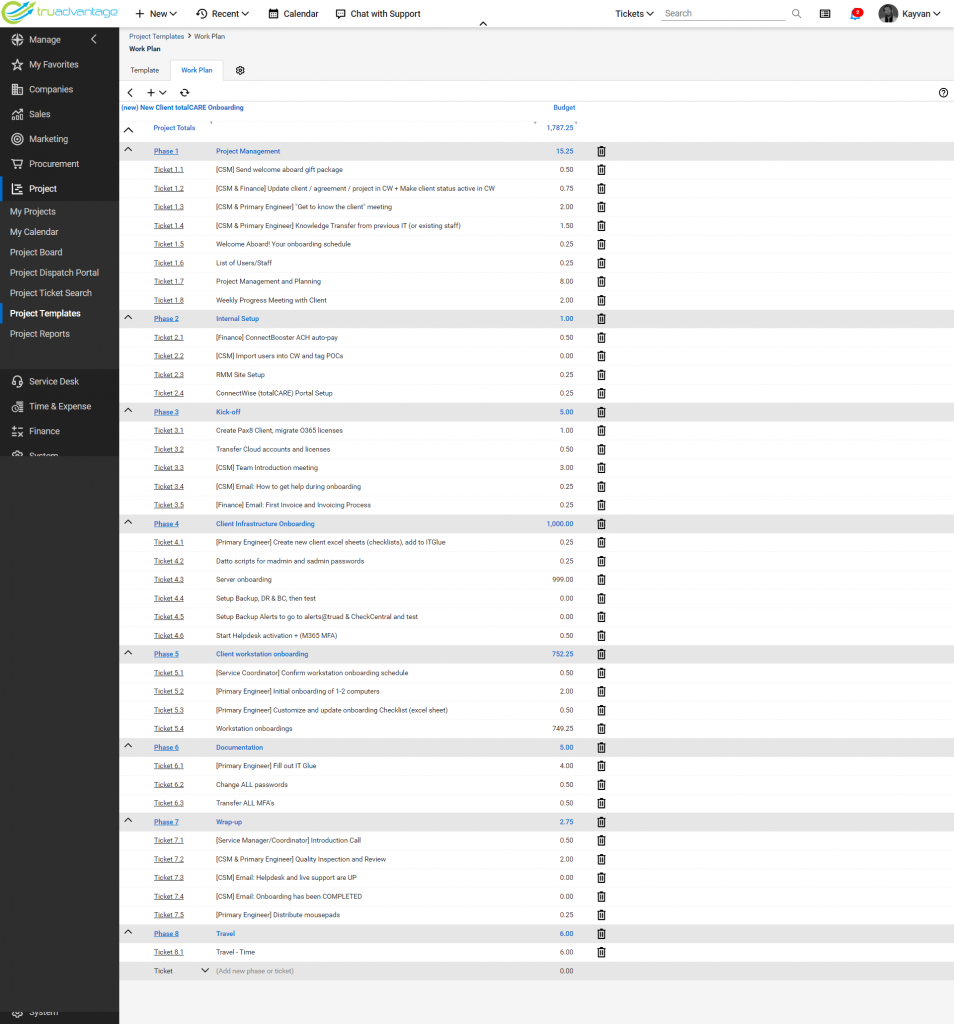
Task: Click the top search input field
Action: [723, 14]
